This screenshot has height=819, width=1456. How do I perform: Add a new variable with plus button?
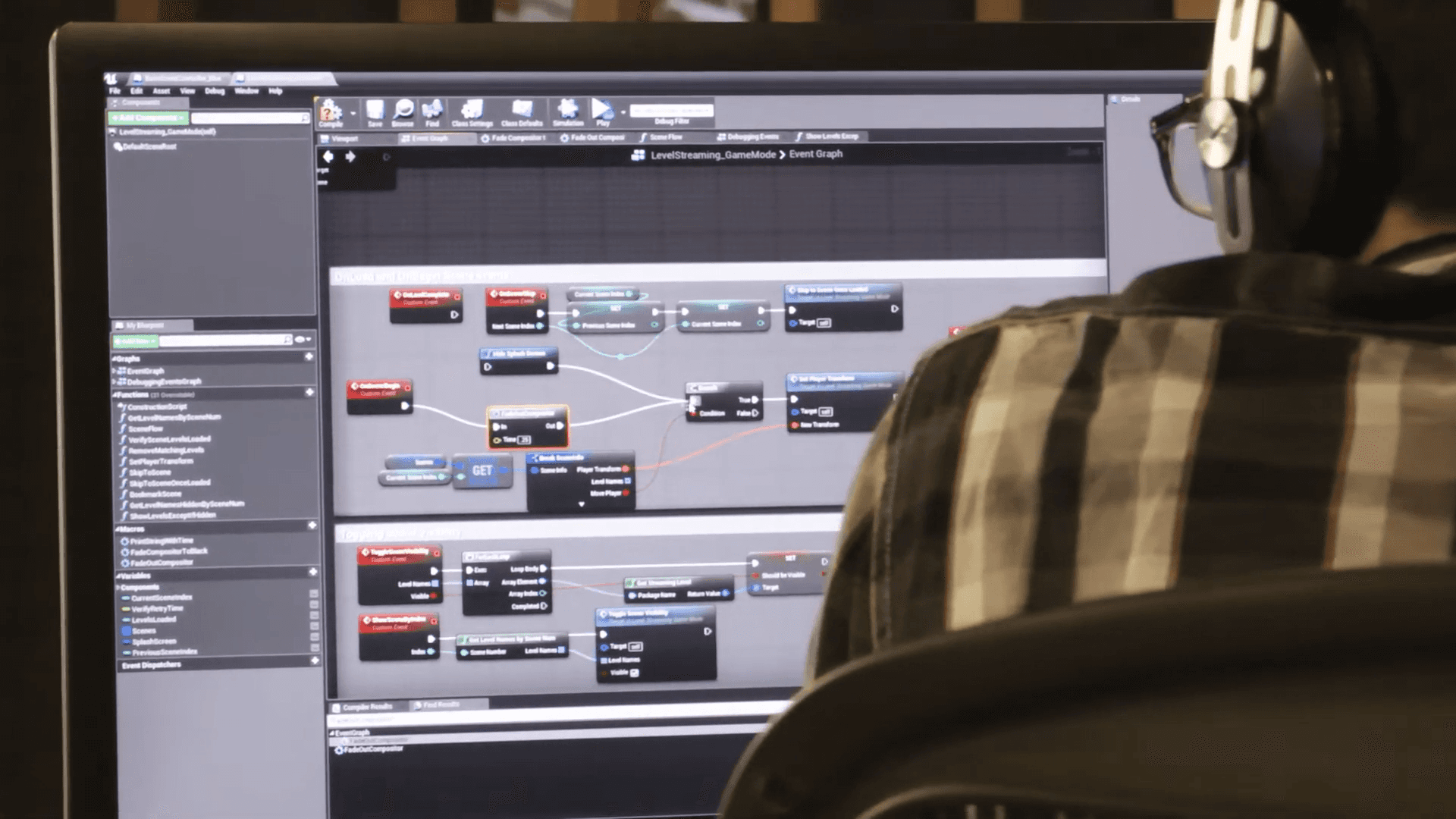click(x=312, y=572)
